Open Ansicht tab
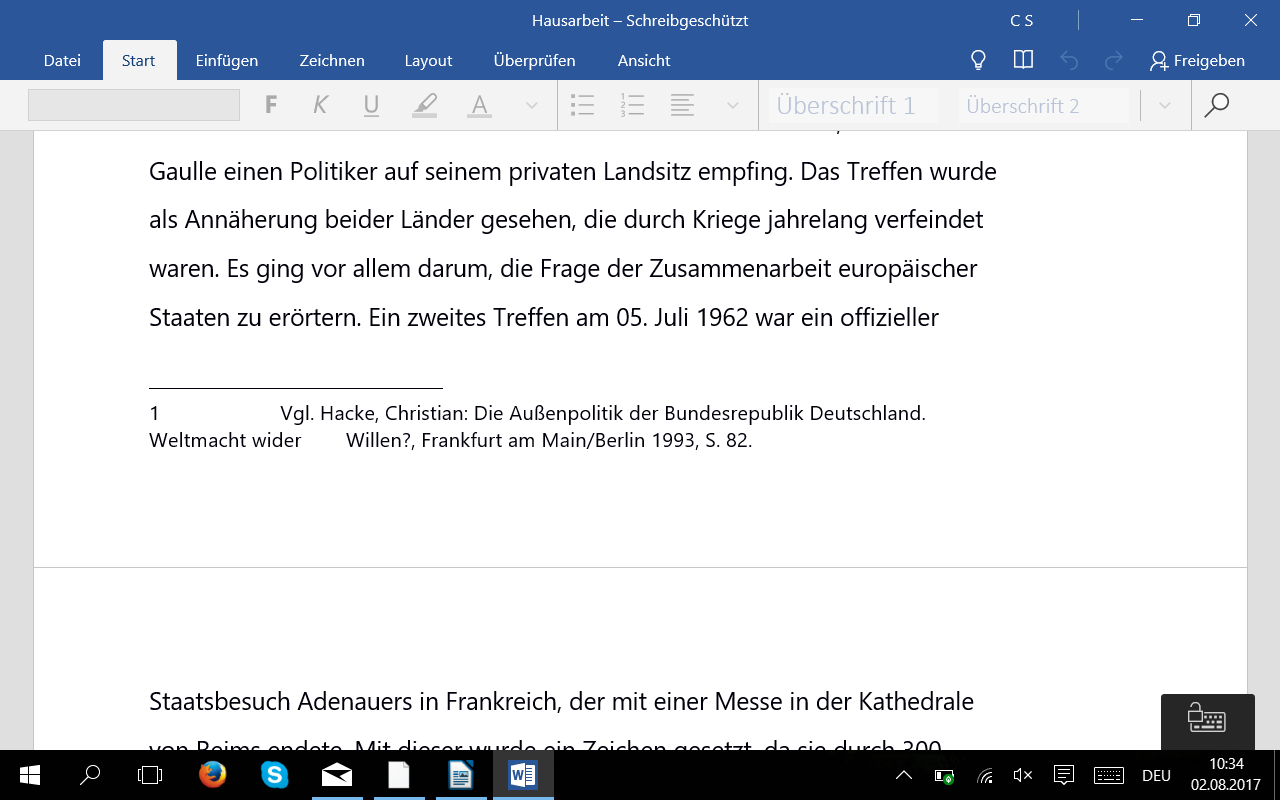This screenshot has height=800, width=1280. [644, 60]
